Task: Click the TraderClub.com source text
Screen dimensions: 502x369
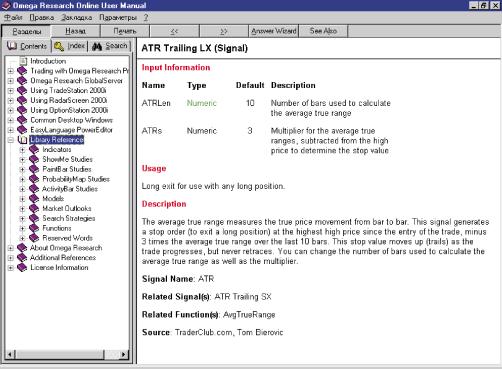Action: (x=203, y=332)
